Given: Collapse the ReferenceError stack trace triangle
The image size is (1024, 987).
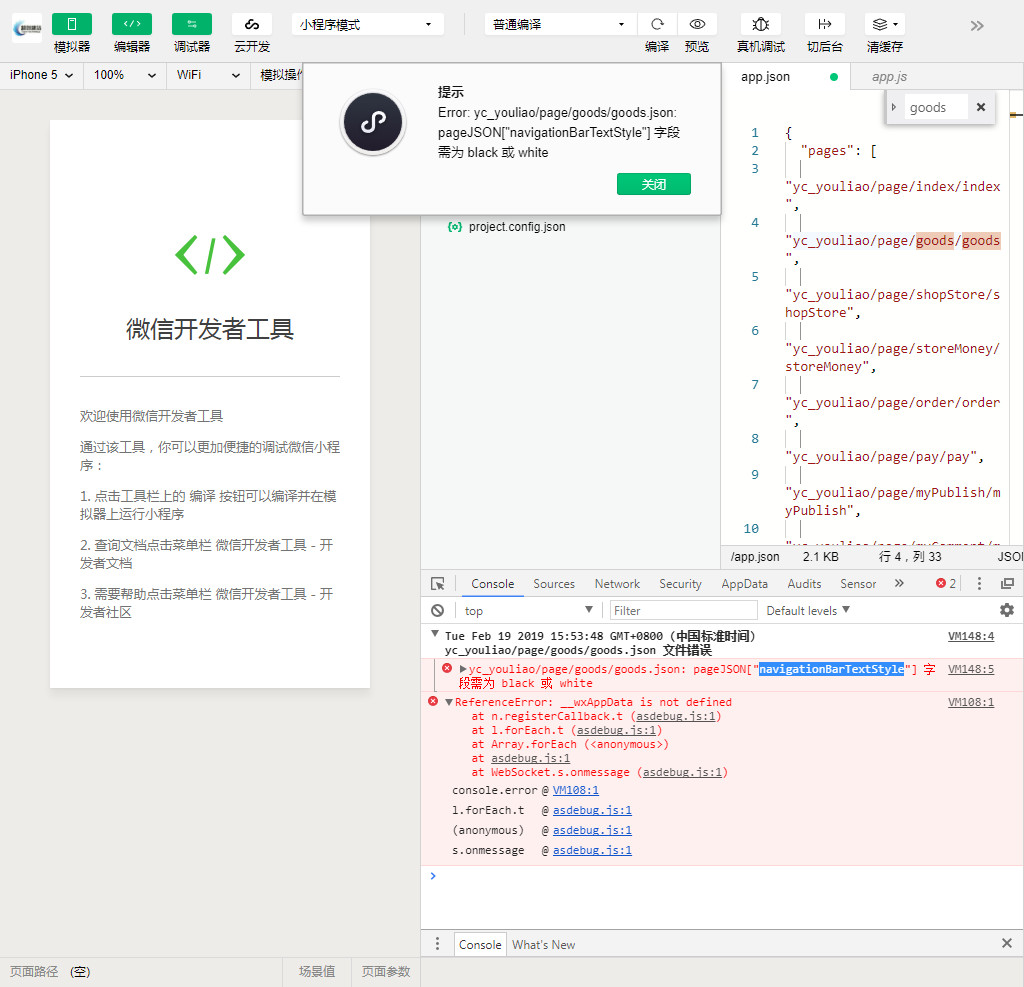Looking at the screenshot, I should [x=449, y=702].
